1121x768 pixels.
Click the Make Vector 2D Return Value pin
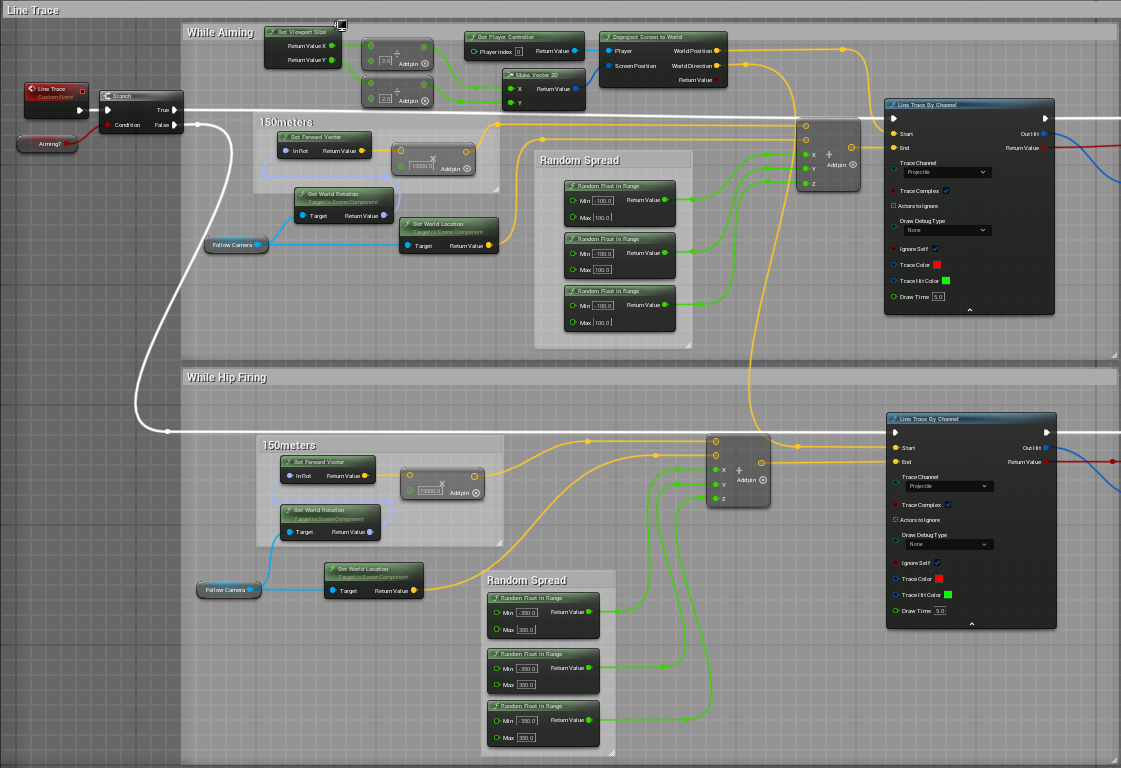click(x=578, y=88)
